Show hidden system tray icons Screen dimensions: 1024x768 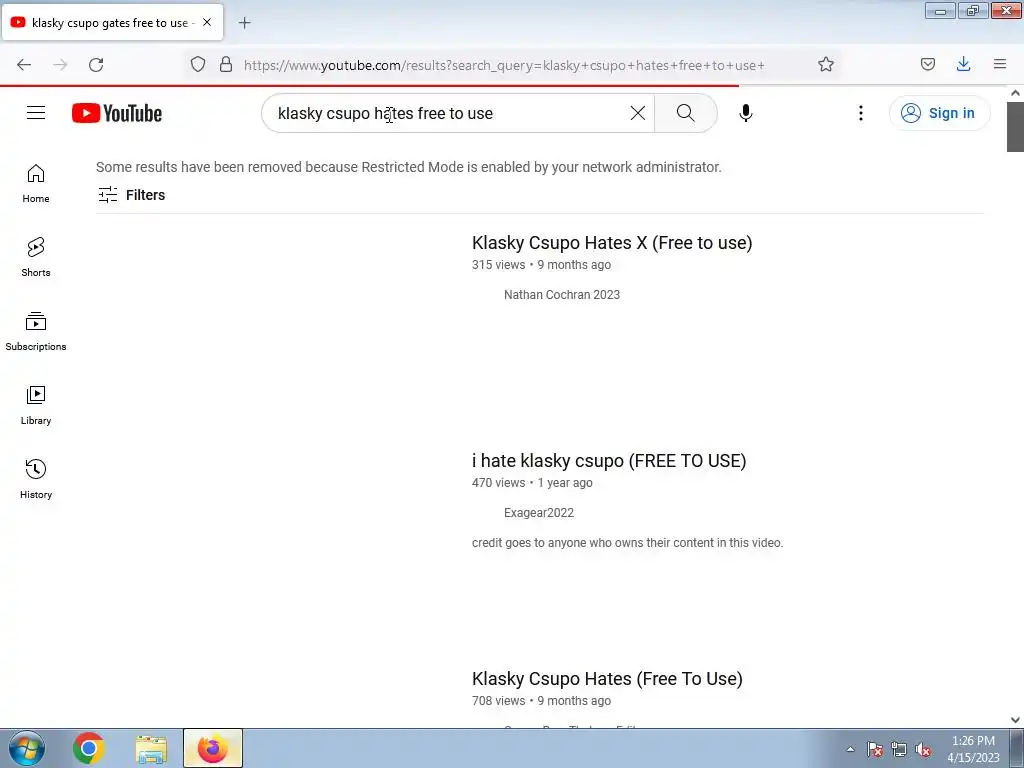(x=850, y=749)
